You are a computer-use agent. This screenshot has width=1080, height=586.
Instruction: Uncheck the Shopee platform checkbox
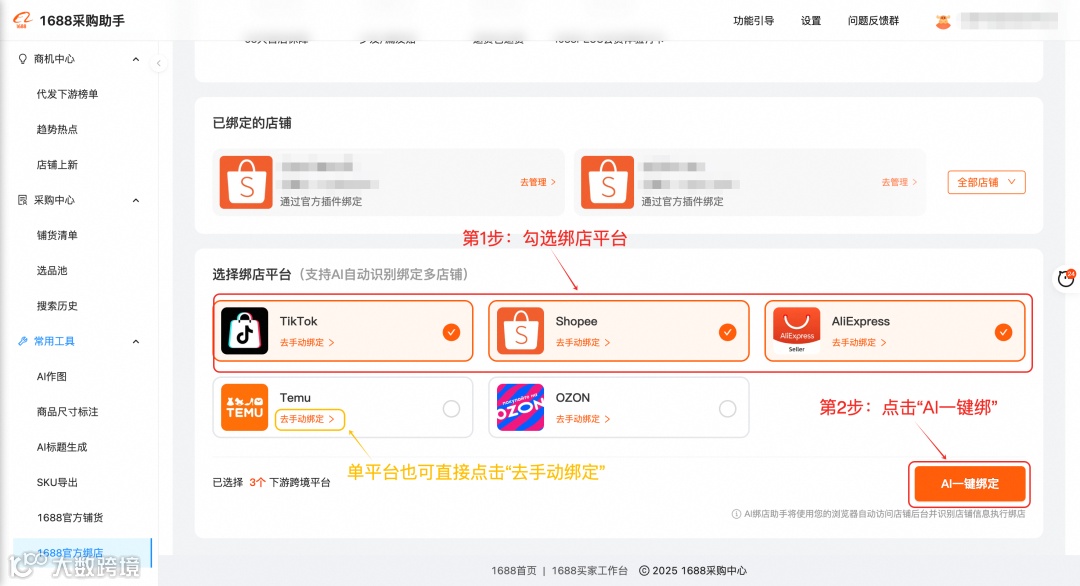click(727, 333)
